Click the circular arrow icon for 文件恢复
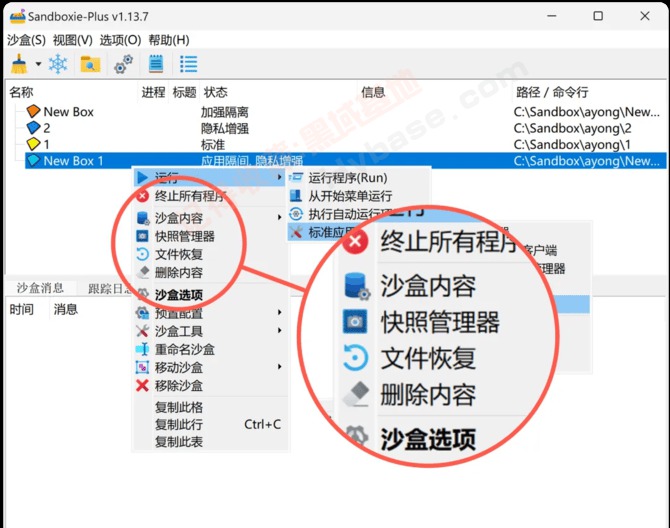Screen dimensions: 670x528 pyautogui.click(x=142, y=254)
